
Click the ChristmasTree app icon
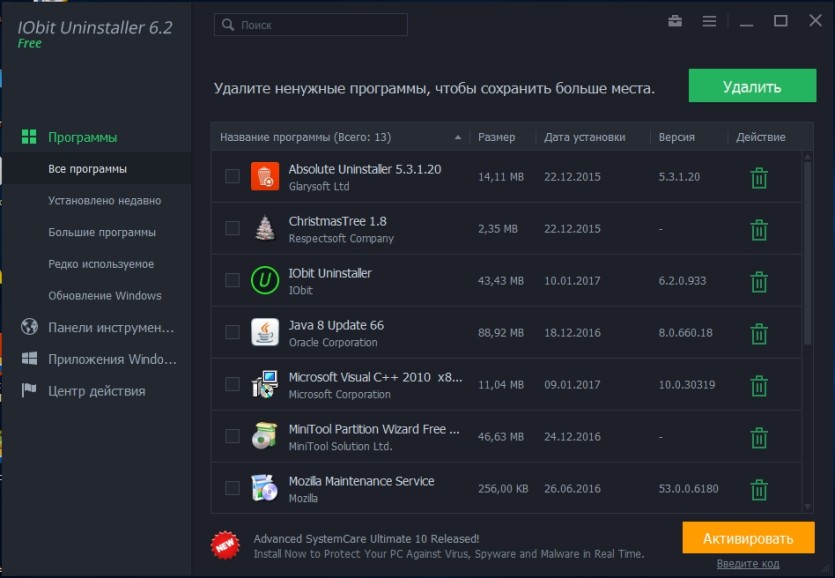tap(265, 228)
